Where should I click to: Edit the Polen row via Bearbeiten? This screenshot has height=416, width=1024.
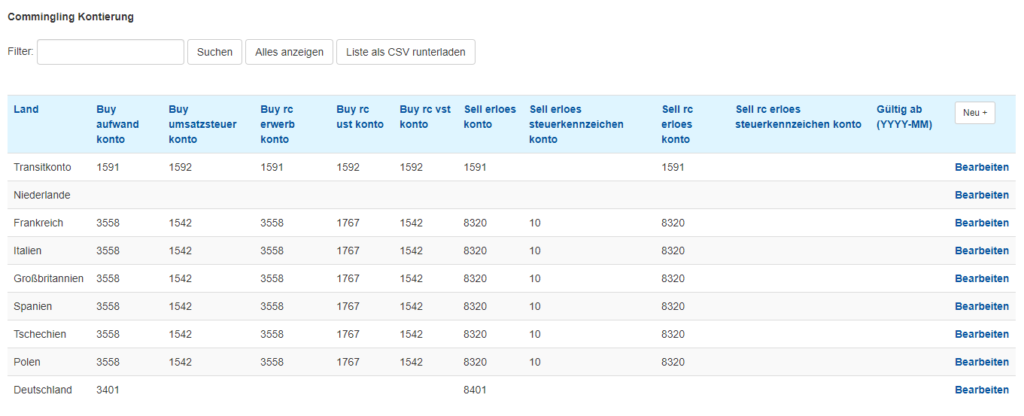(982, 362)
